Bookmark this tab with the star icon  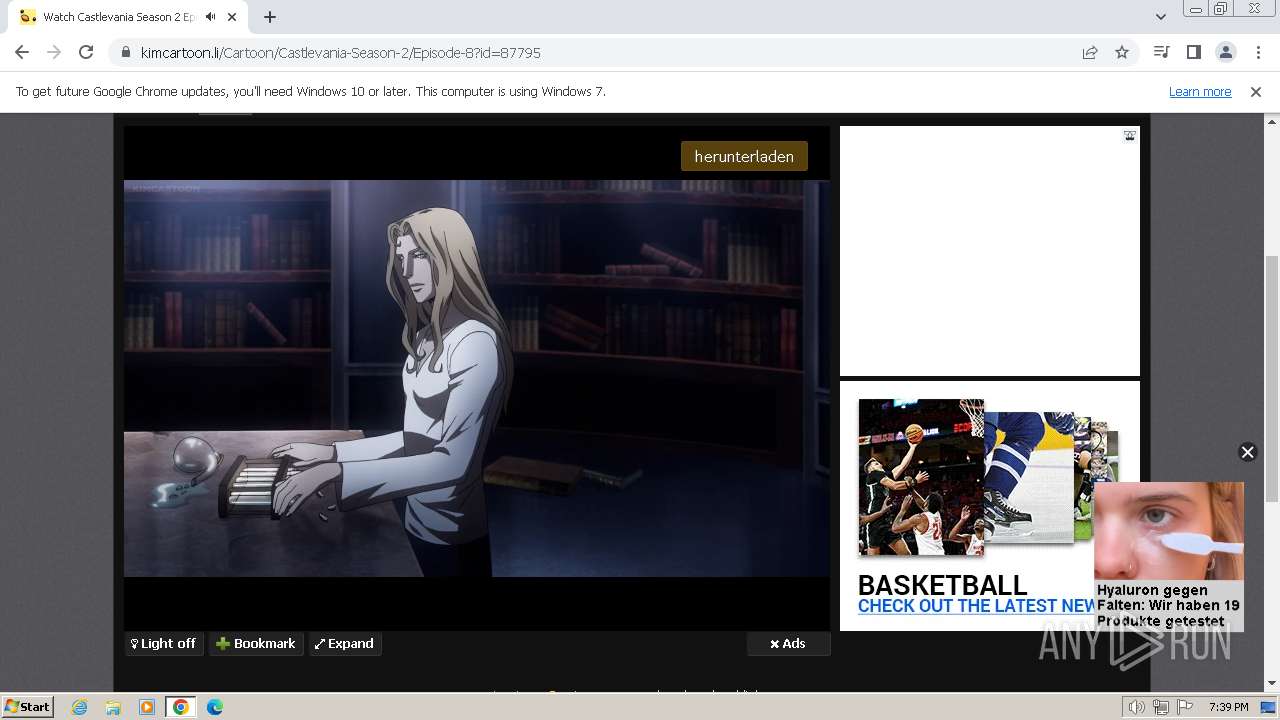[1122, 52]
